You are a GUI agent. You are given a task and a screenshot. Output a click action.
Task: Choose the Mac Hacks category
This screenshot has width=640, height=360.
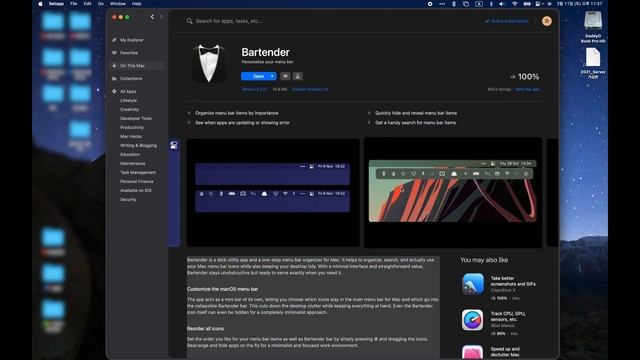(x=131, y=136)
